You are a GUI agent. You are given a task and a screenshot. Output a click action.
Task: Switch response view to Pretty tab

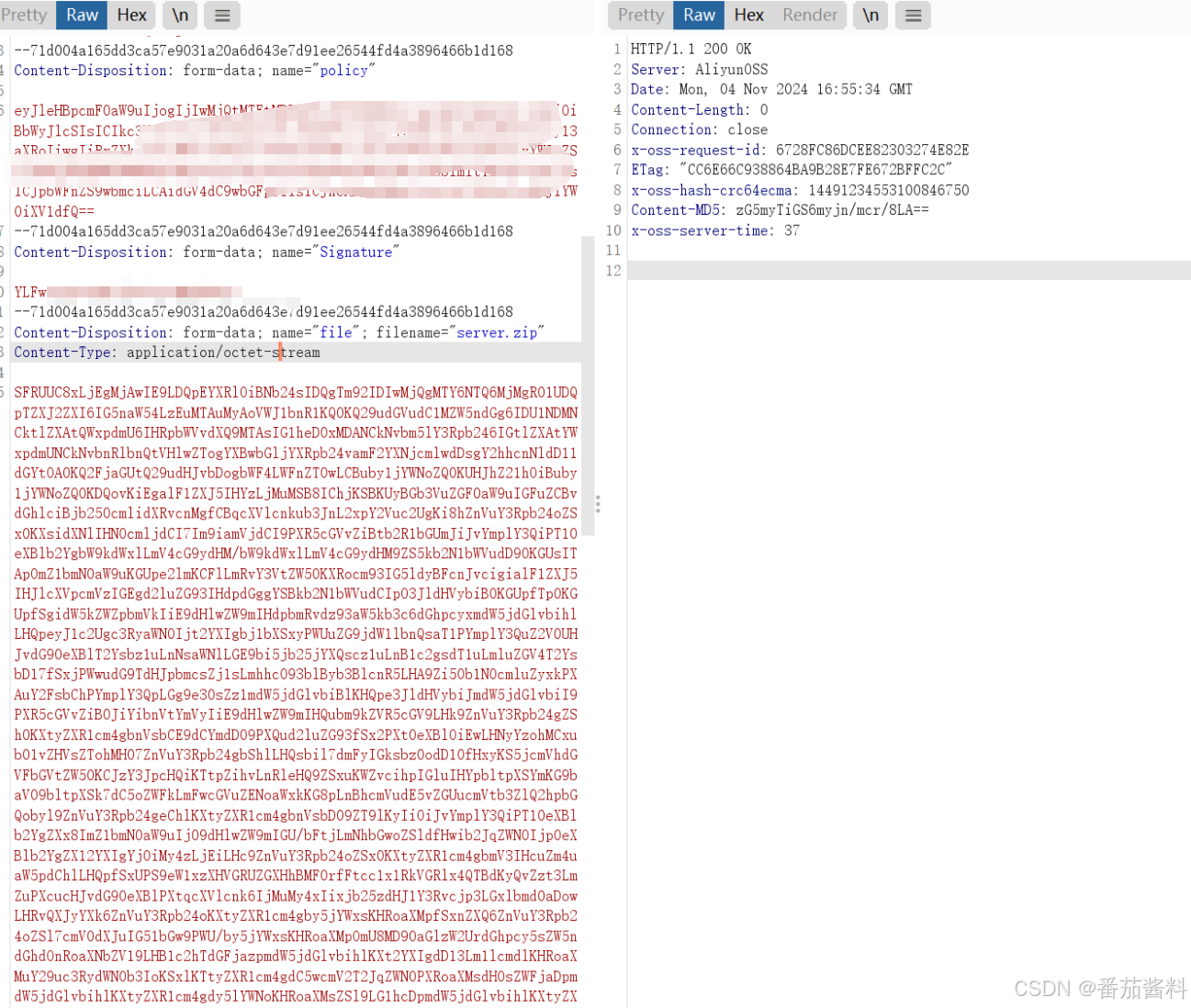click(641, 15)
